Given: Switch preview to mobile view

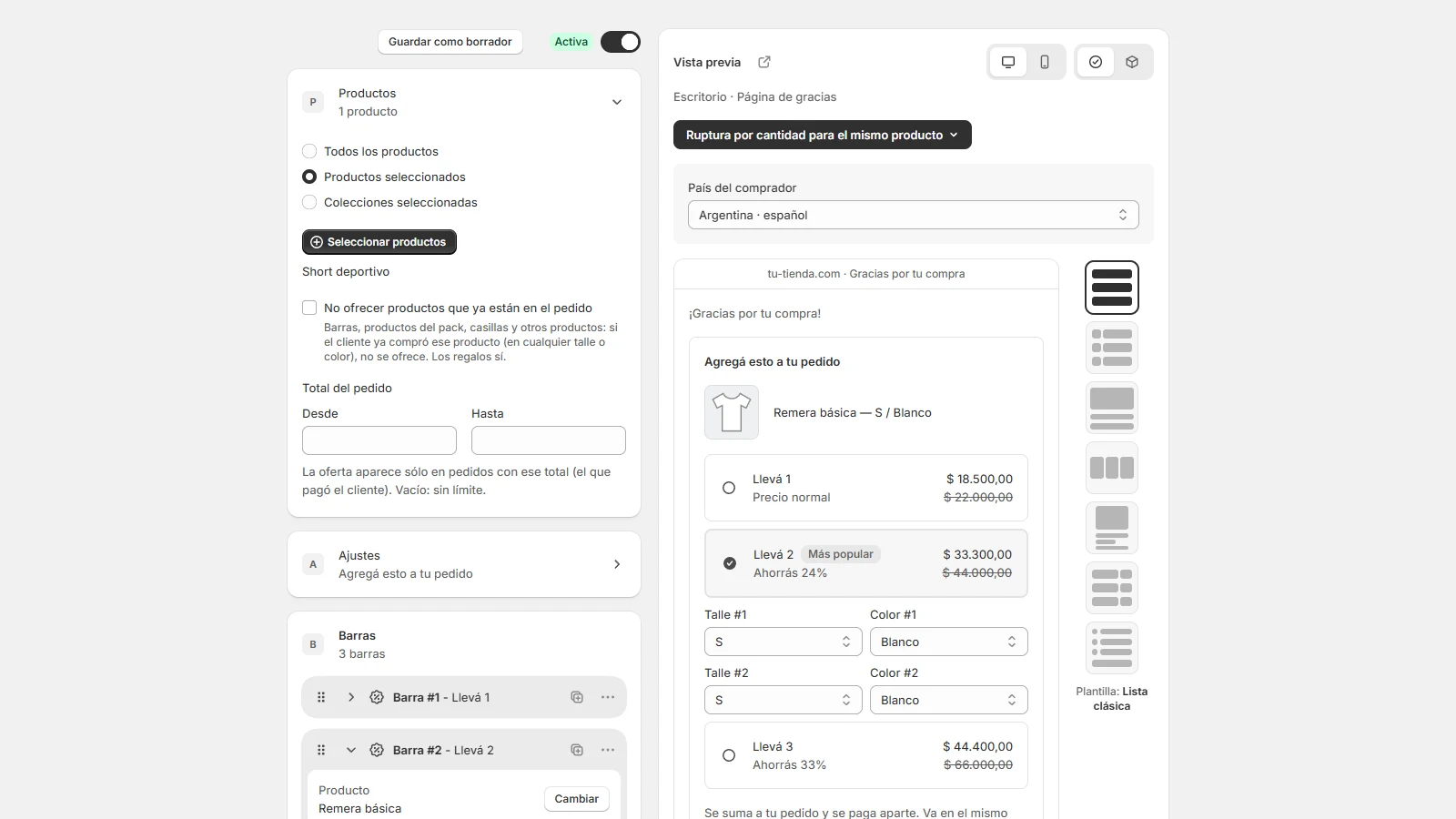Looking at the screenshot, I should 1045,62.
